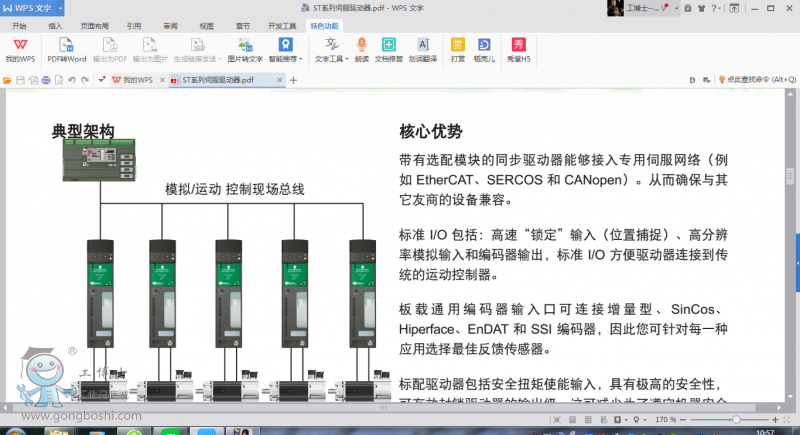800x435 pixels.
Task: Select 图片转文字 tool
Action: coord(243,50)
